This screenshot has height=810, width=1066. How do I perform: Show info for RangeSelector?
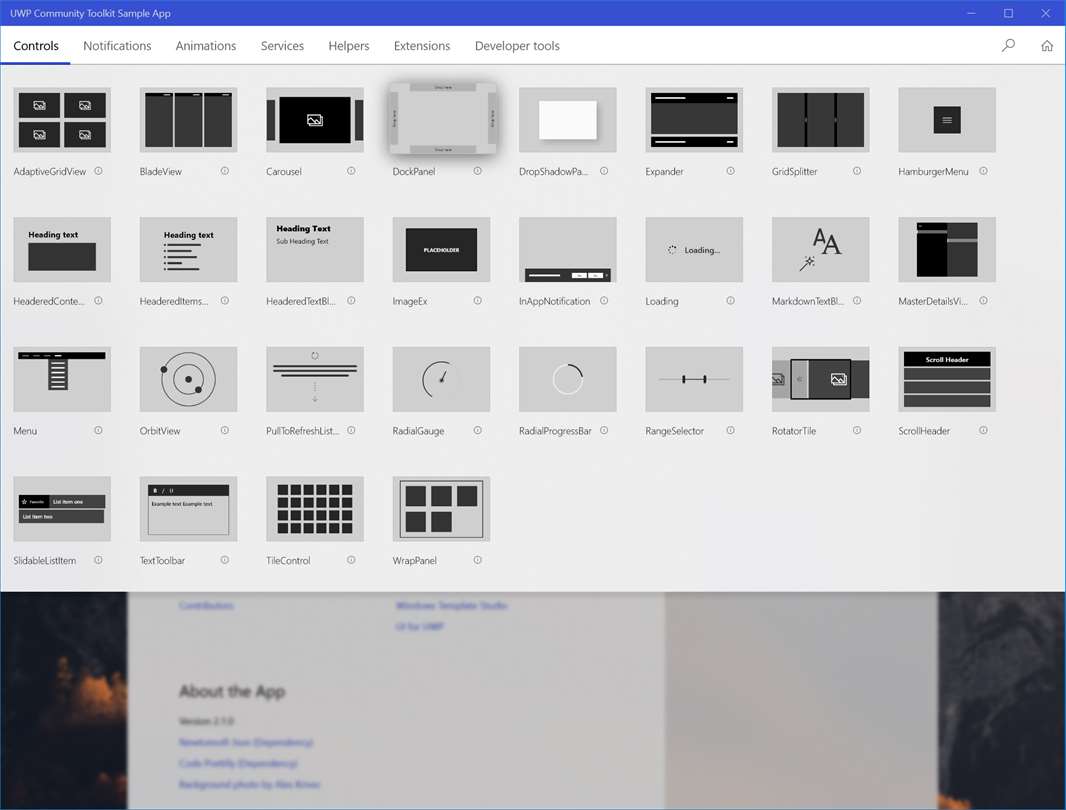(731, 431)
